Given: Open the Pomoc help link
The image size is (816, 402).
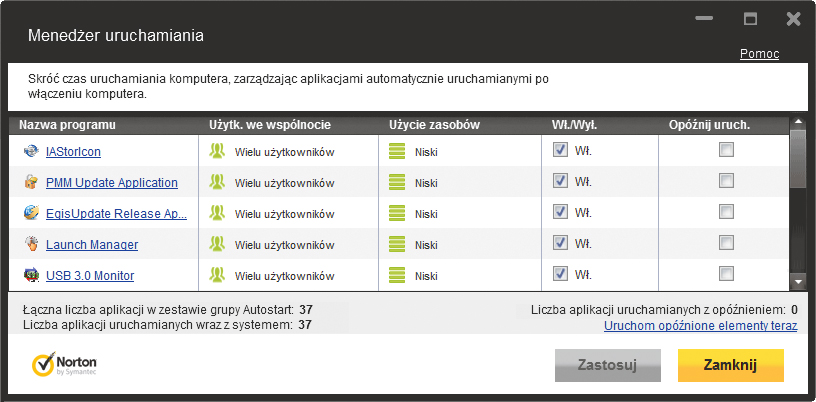Looking at the screenshot, I should tap(759, 54).
